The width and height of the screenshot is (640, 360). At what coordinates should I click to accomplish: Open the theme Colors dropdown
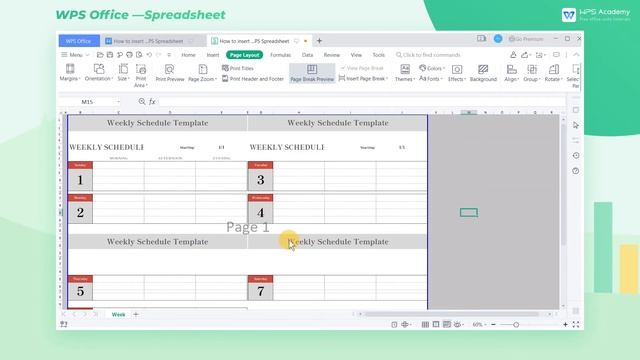pos(432,68)
